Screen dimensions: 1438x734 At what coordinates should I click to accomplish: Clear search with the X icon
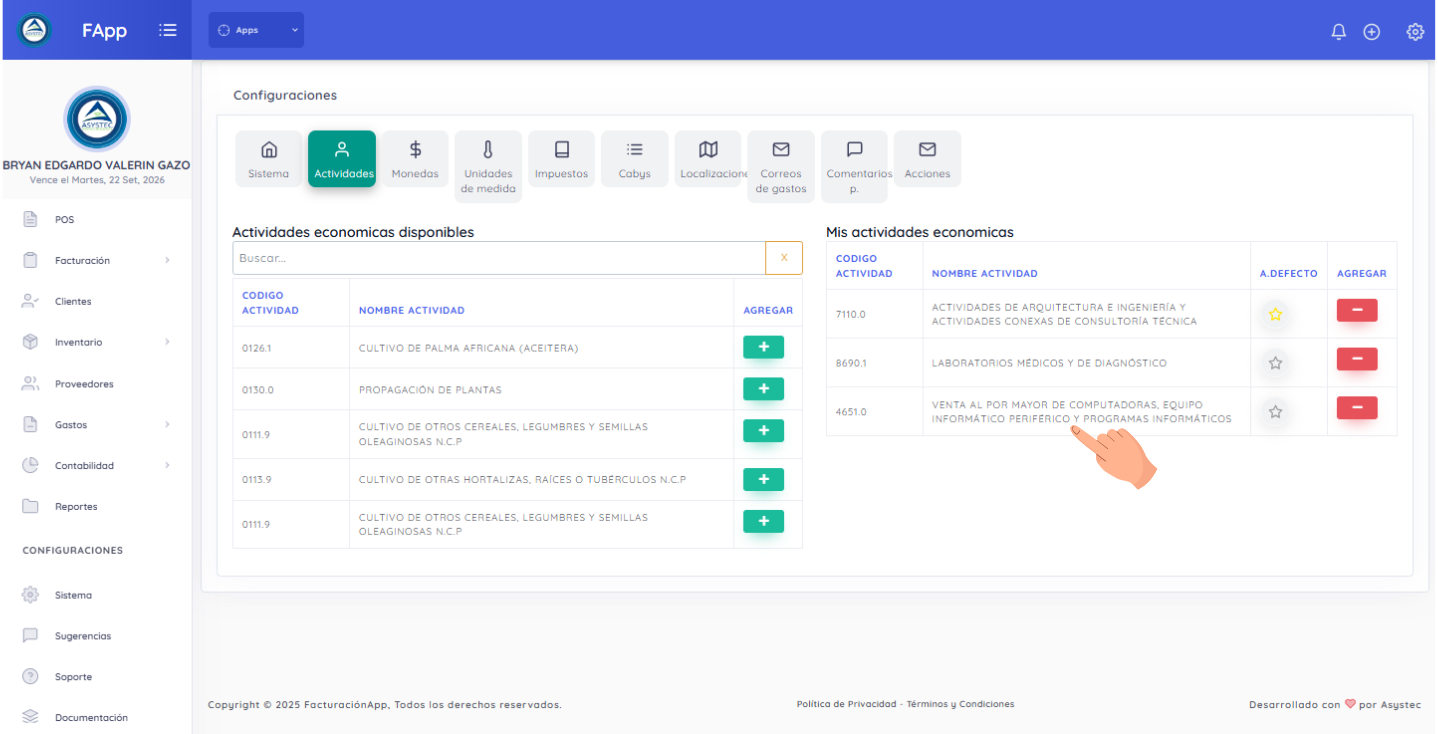[784, 258]
